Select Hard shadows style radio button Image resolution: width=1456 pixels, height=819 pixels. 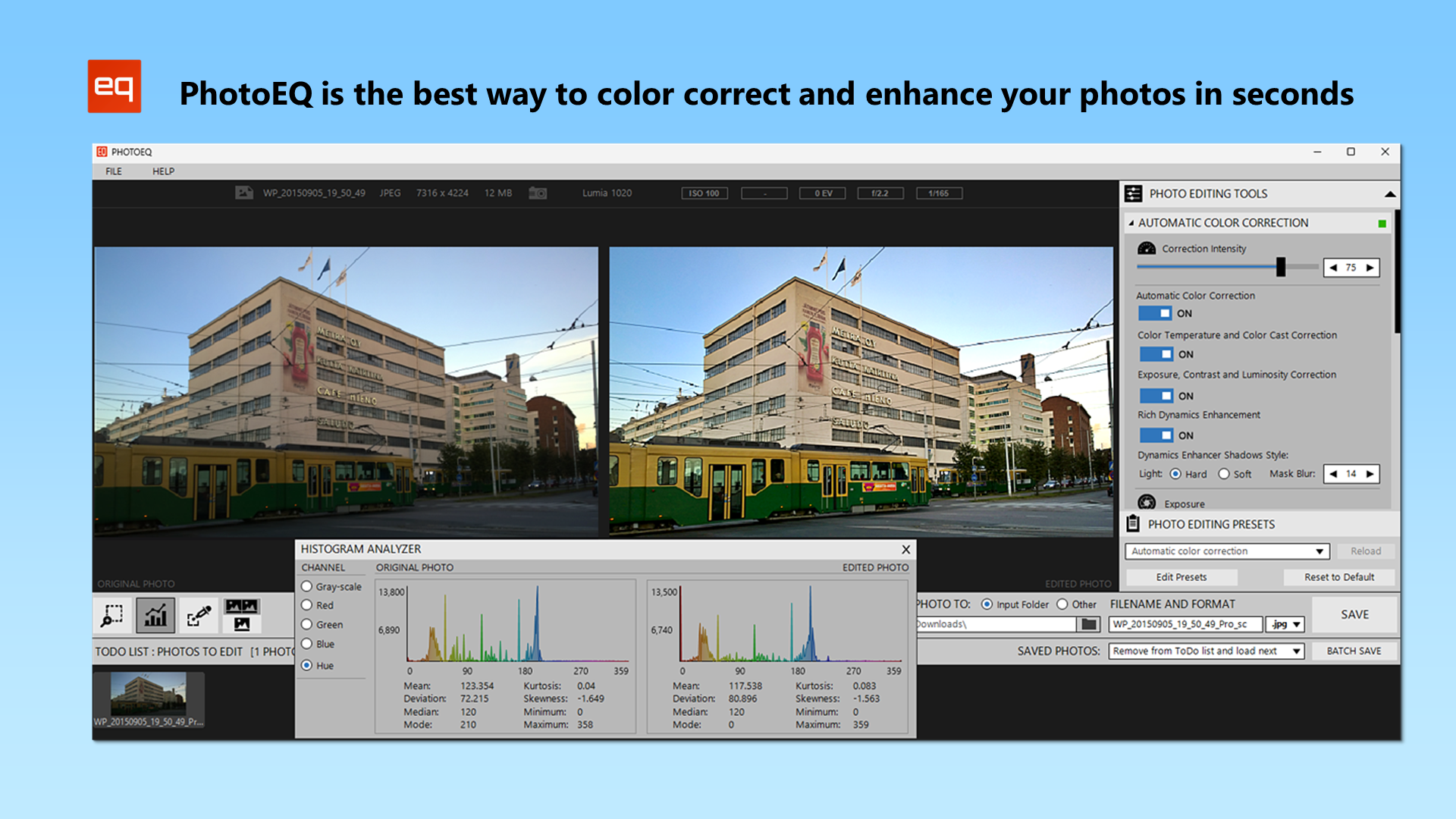click(1175, 474)
